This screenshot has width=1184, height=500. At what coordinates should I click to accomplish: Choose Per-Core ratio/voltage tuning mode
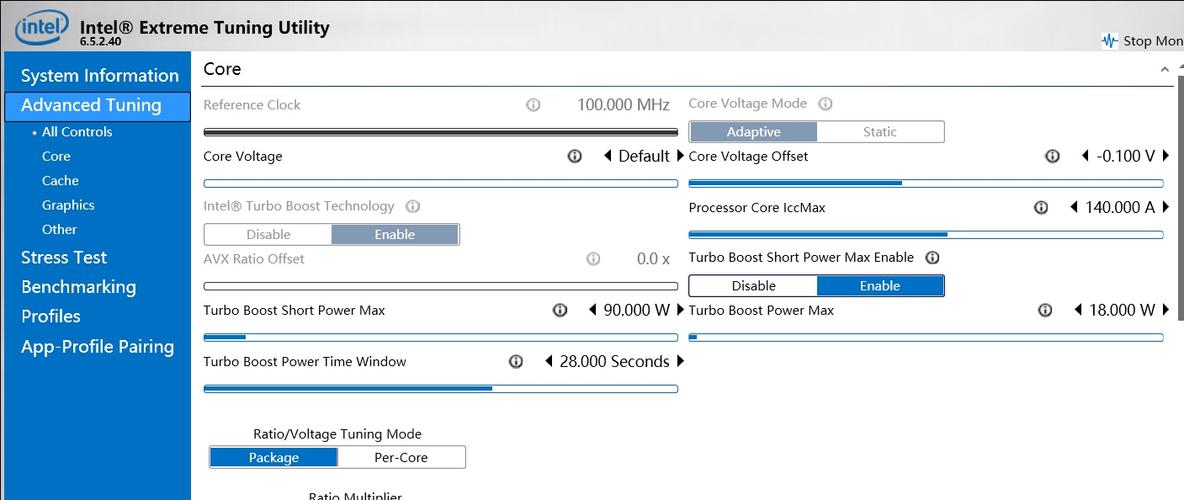click(401, 457)
